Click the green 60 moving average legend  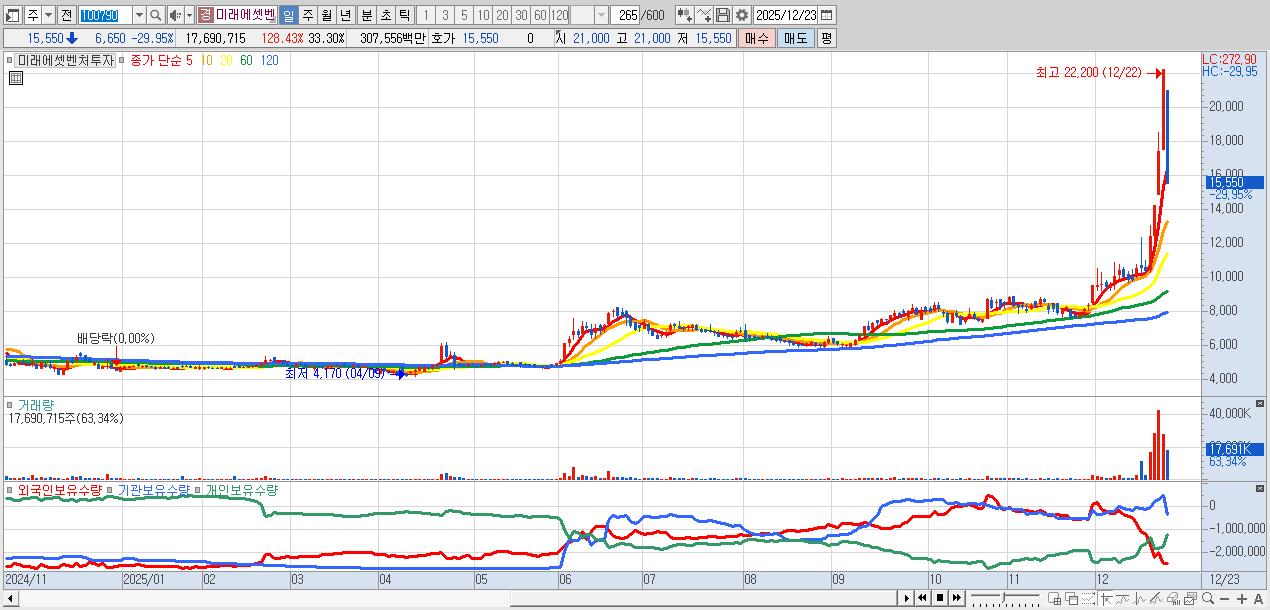pos(246,60)
